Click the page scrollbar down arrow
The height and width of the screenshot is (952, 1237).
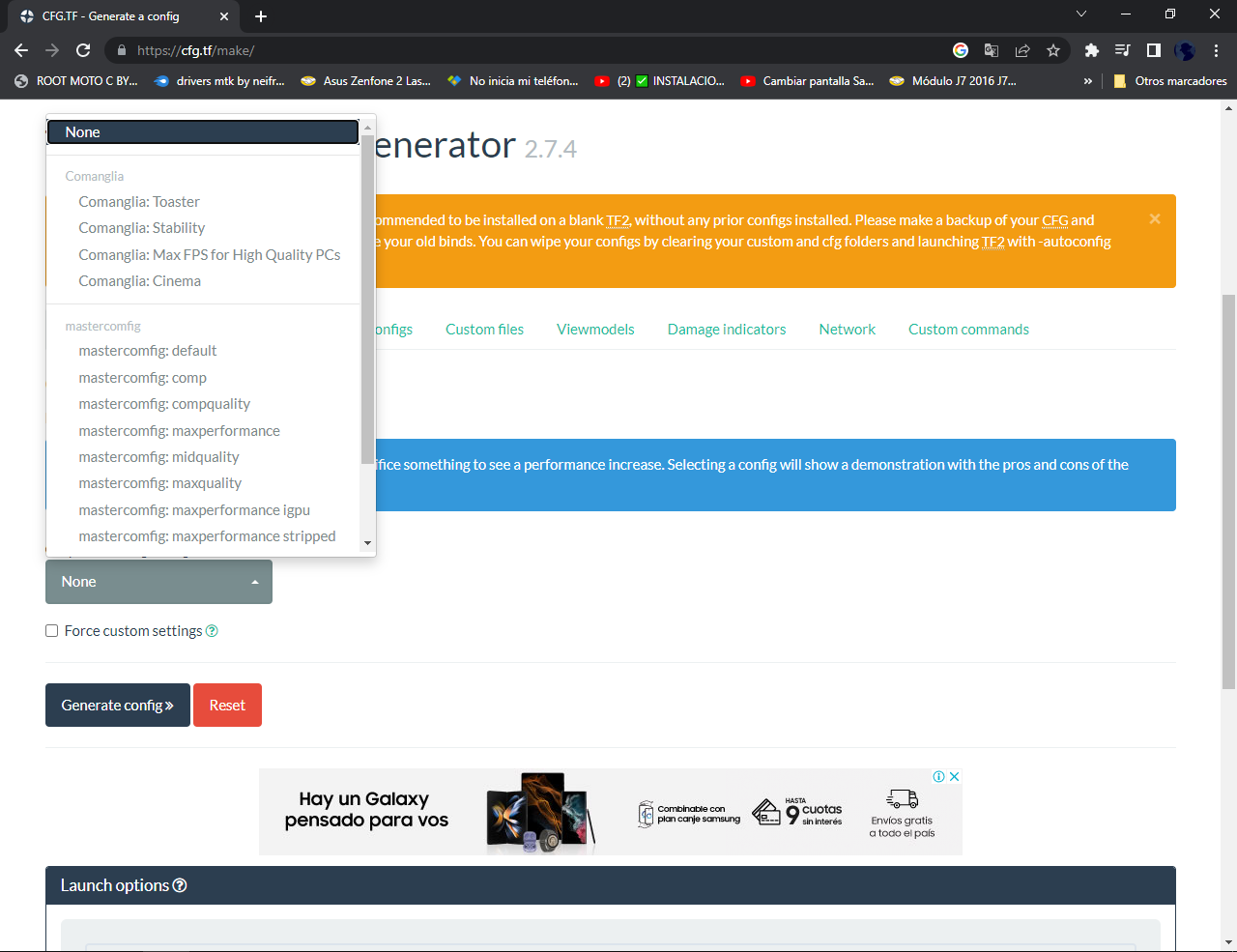pos(1228,941)
